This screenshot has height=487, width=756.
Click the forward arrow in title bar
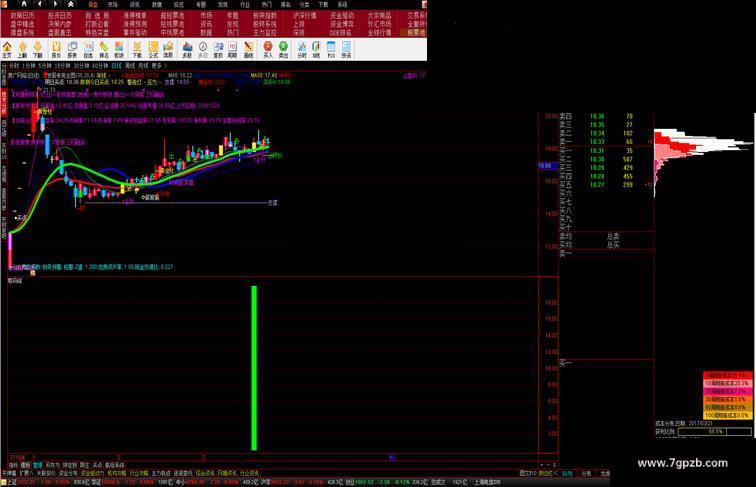pos(55,4)
